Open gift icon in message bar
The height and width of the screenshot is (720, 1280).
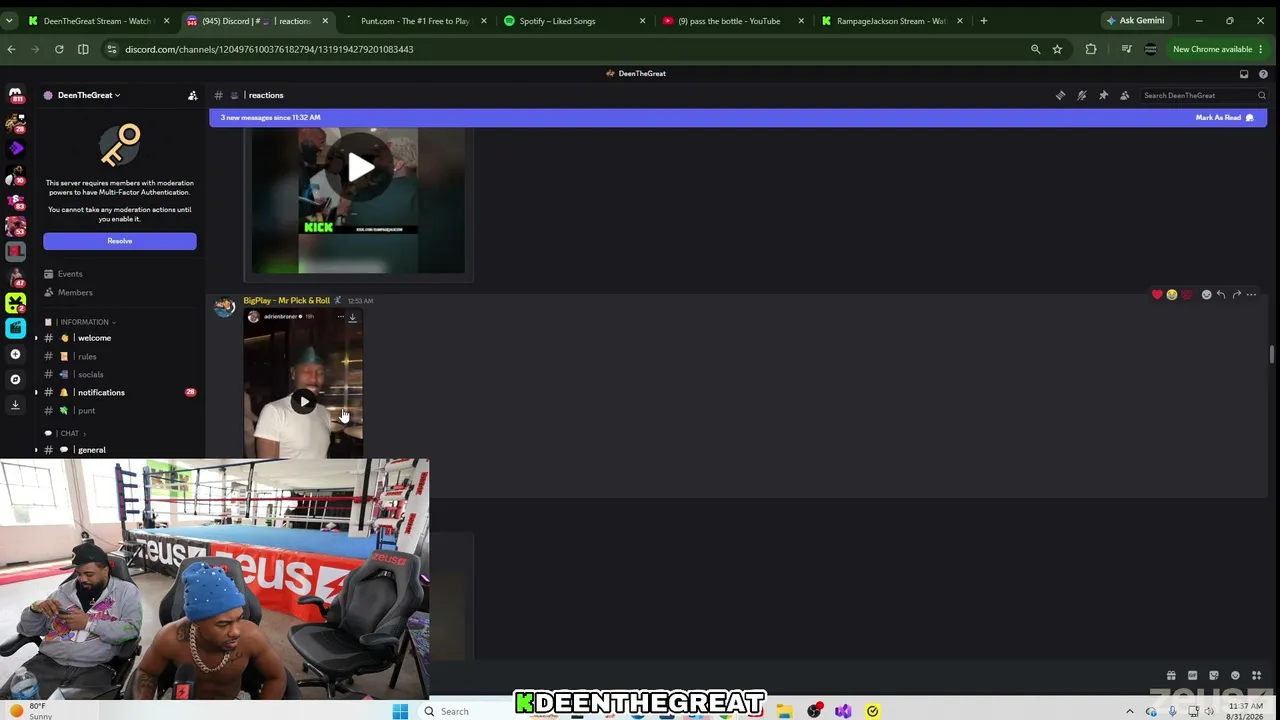point(1171,676)
